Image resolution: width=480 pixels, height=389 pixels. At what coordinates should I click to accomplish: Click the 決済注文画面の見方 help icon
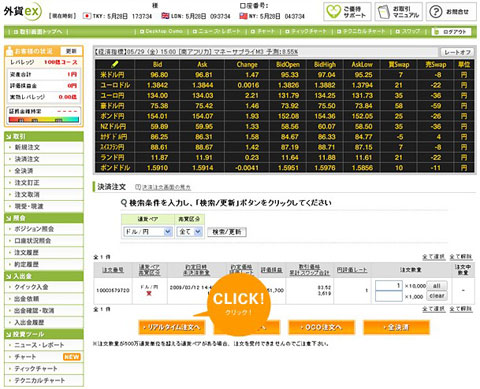pyautogui.click(x=138, y=187)
